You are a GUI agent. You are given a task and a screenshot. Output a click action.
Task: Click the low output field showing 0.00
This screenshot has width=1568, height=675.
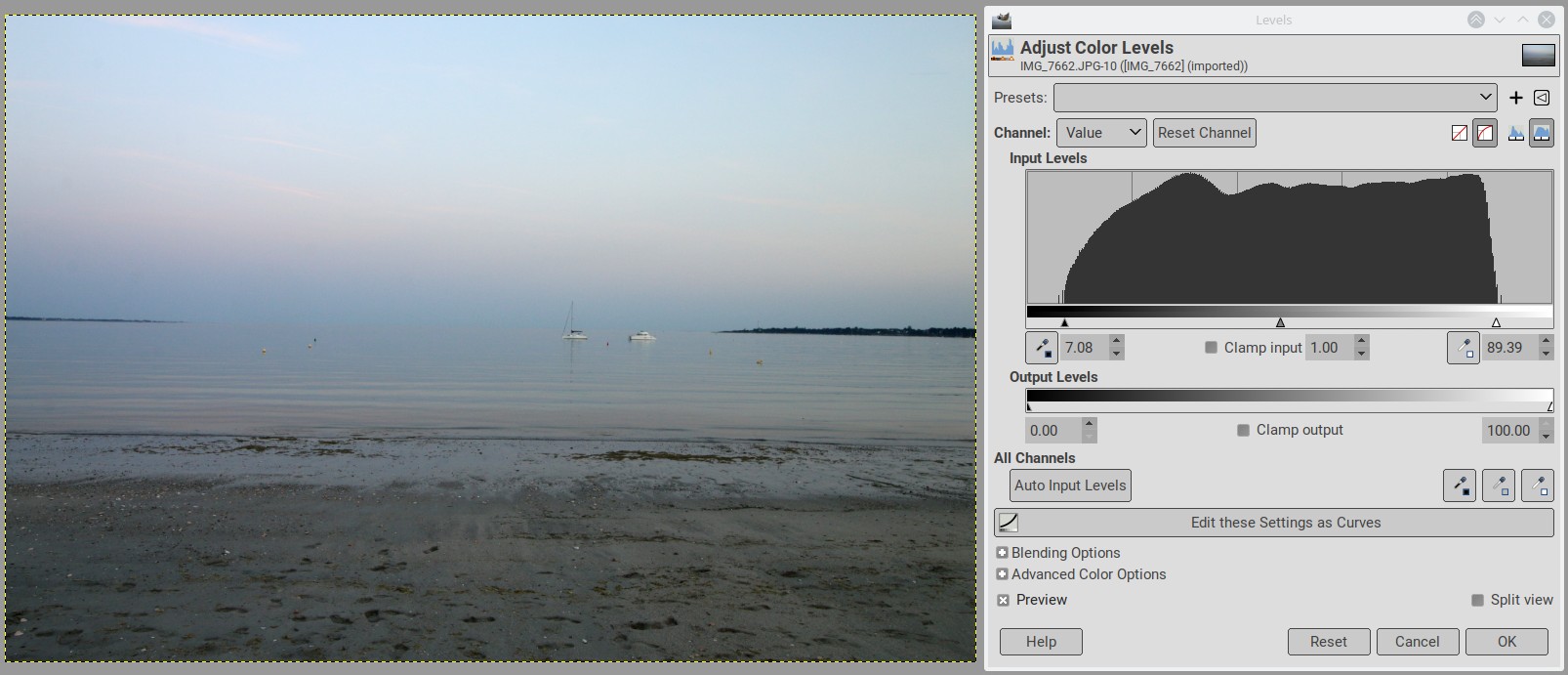point(1053,431)
